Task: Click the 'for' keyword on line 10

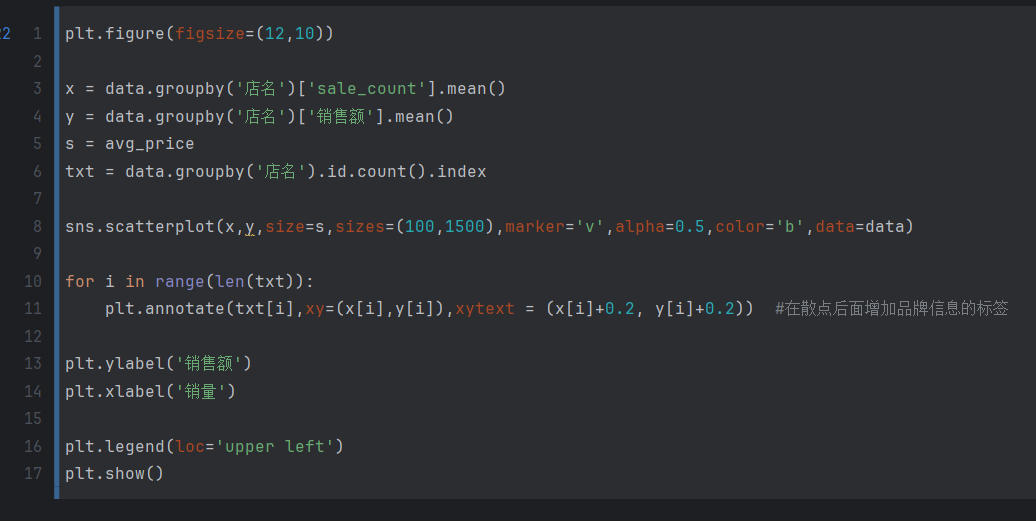Action: coord(79,281)
